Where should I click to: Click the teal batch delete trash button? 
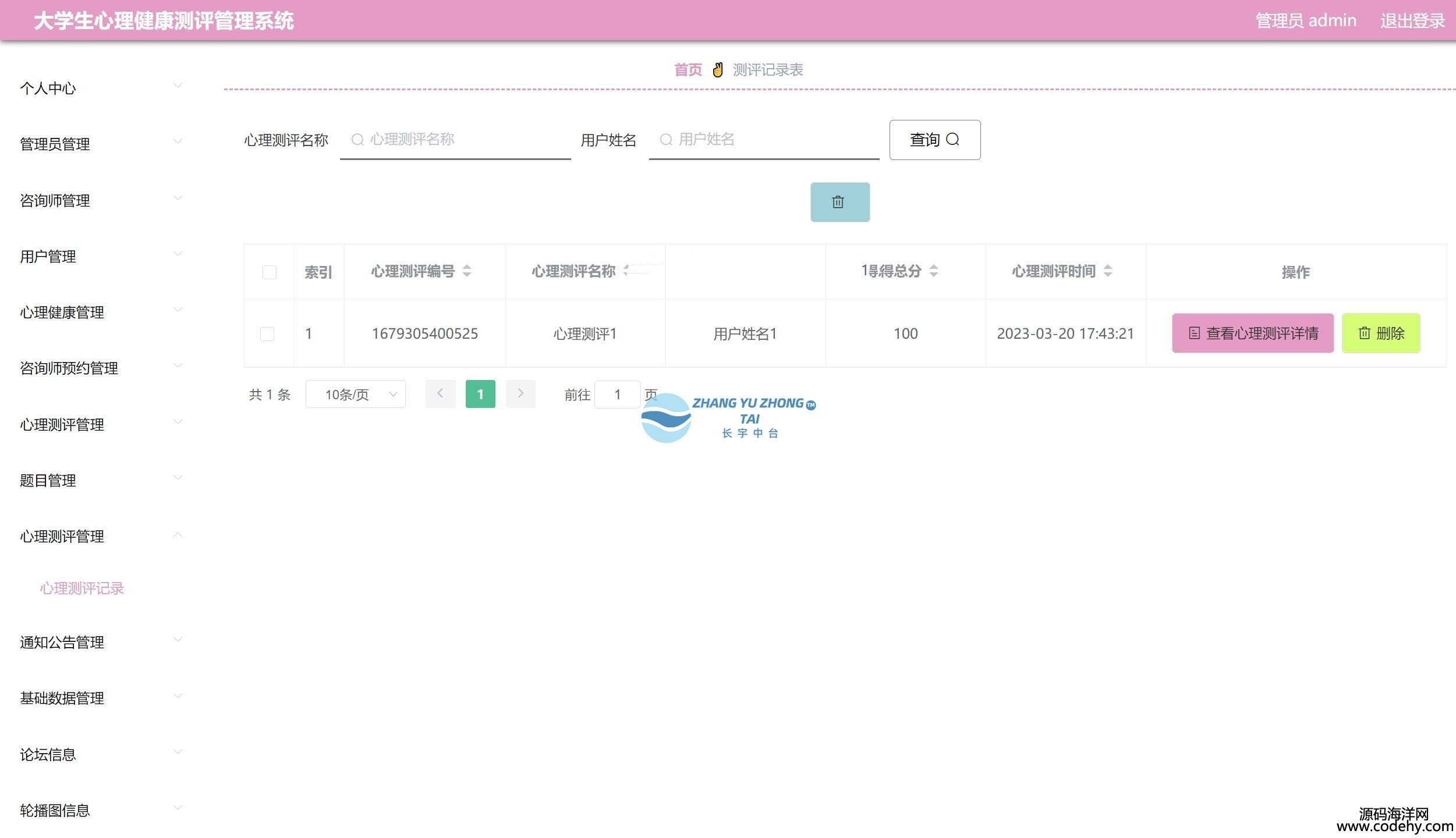coord(839,202)
